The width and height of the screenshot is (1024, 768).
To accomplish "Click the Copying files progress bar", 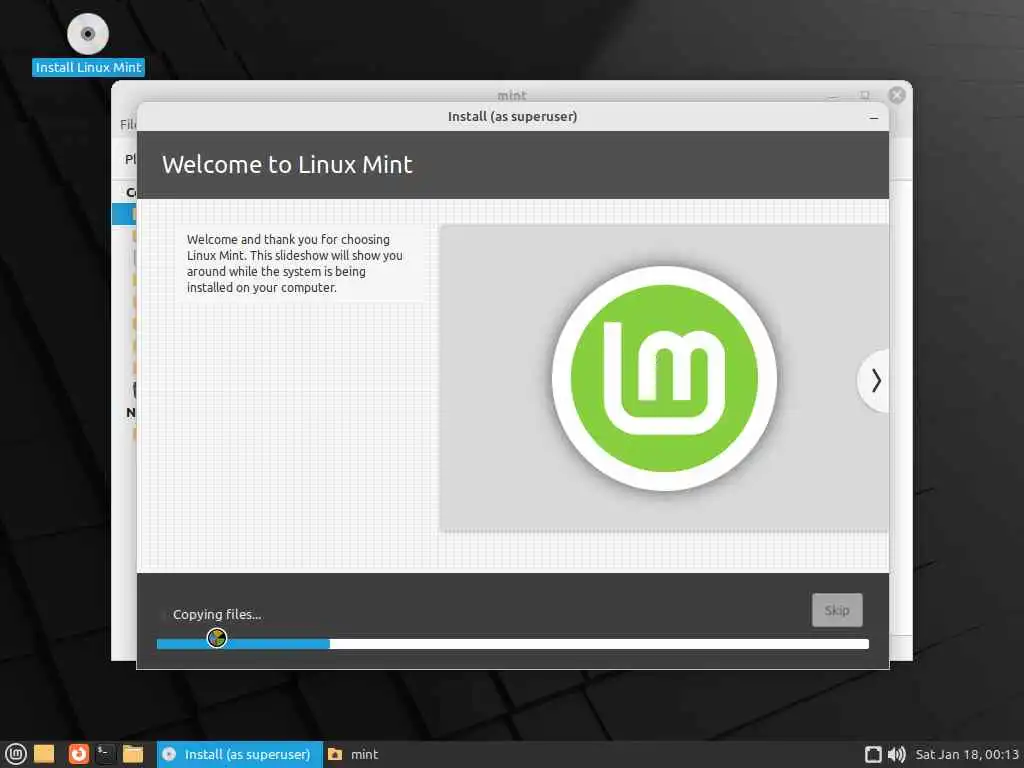I will pyautogui.click(x=513, y=644).
